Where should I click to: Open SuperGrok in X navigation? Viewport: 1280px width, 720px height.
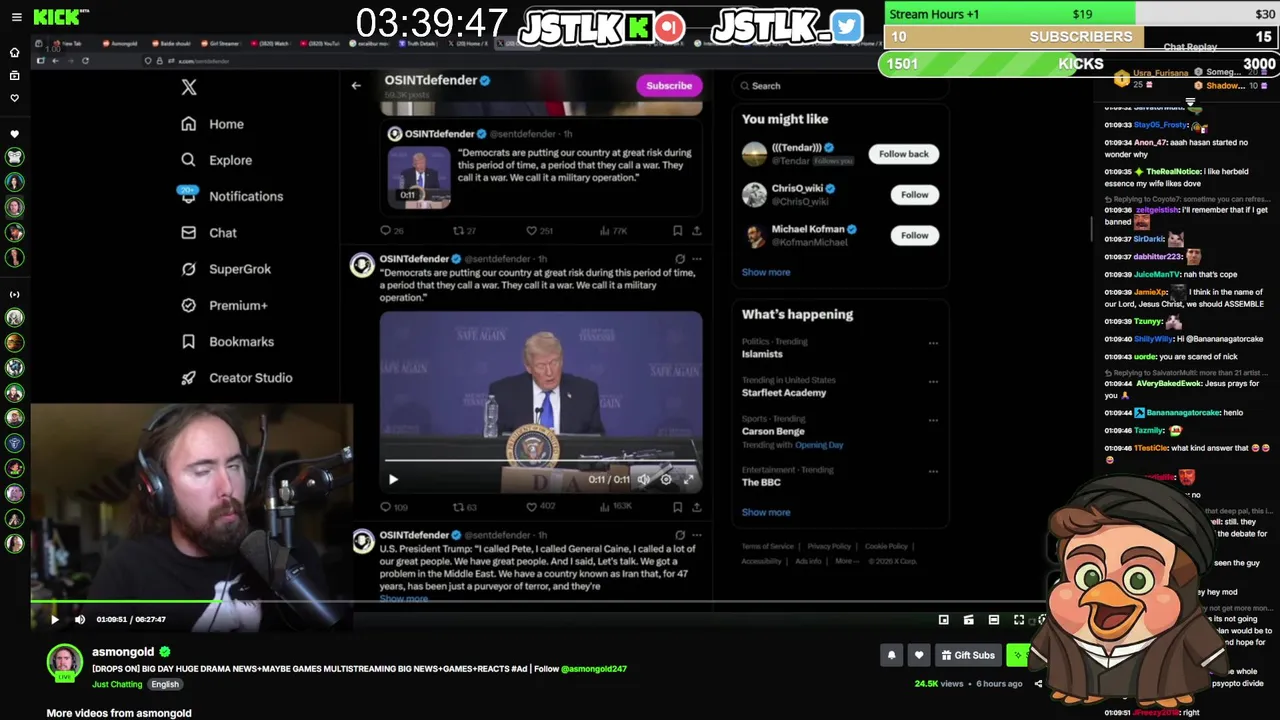225,269
